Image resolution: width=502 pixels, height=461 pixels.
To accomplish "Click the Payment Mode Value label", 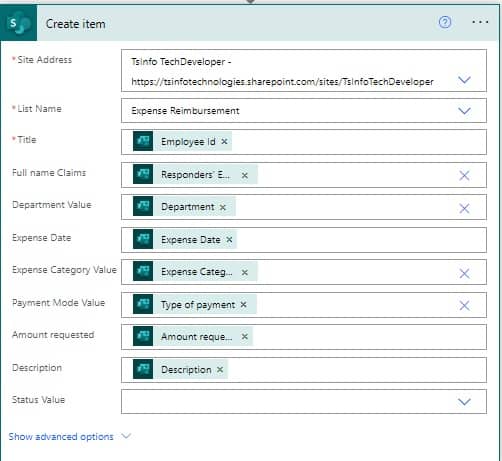I will click(58, 303).
